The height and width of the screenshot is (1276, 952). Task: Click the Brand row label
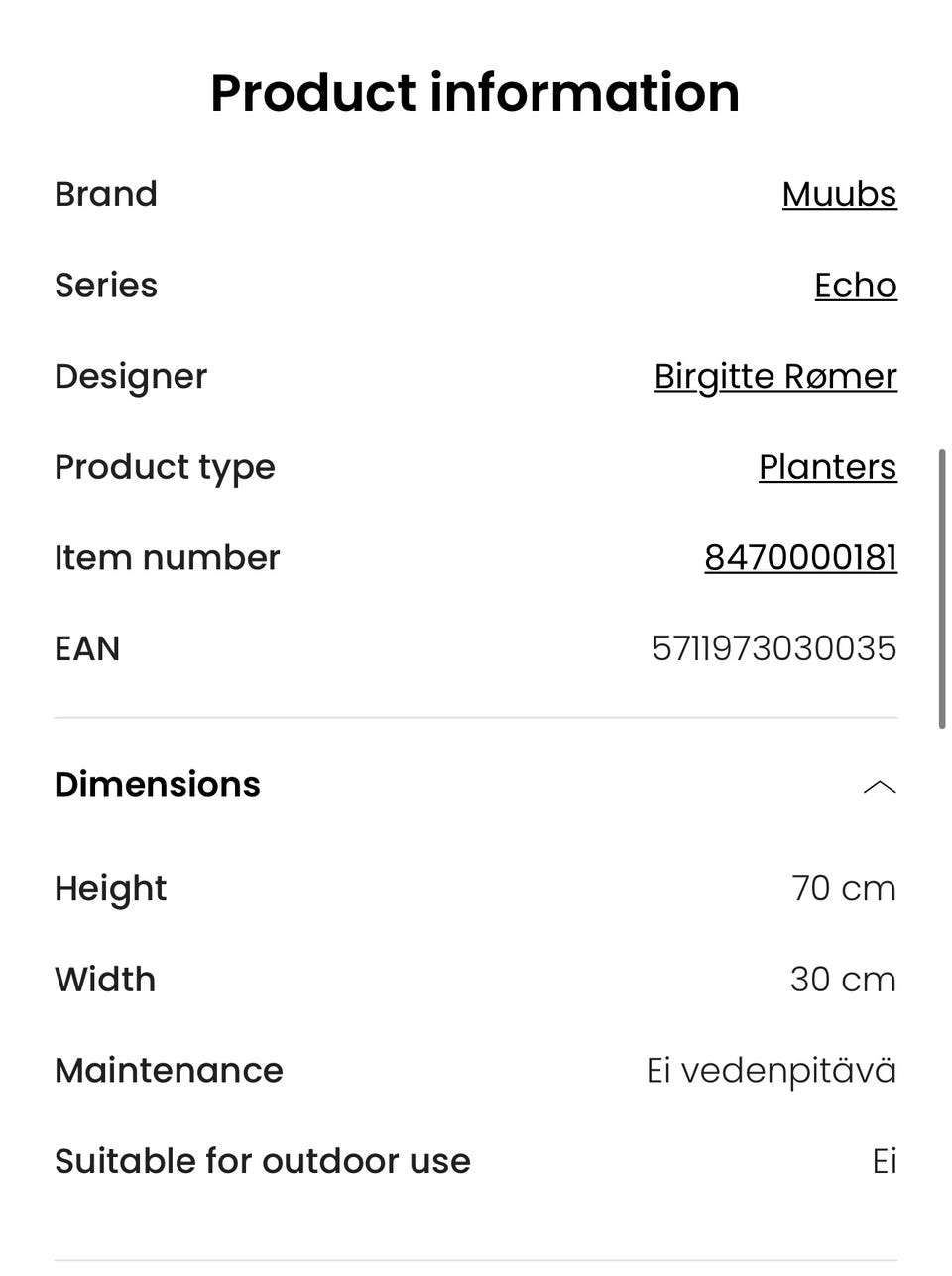click(106, 194)
